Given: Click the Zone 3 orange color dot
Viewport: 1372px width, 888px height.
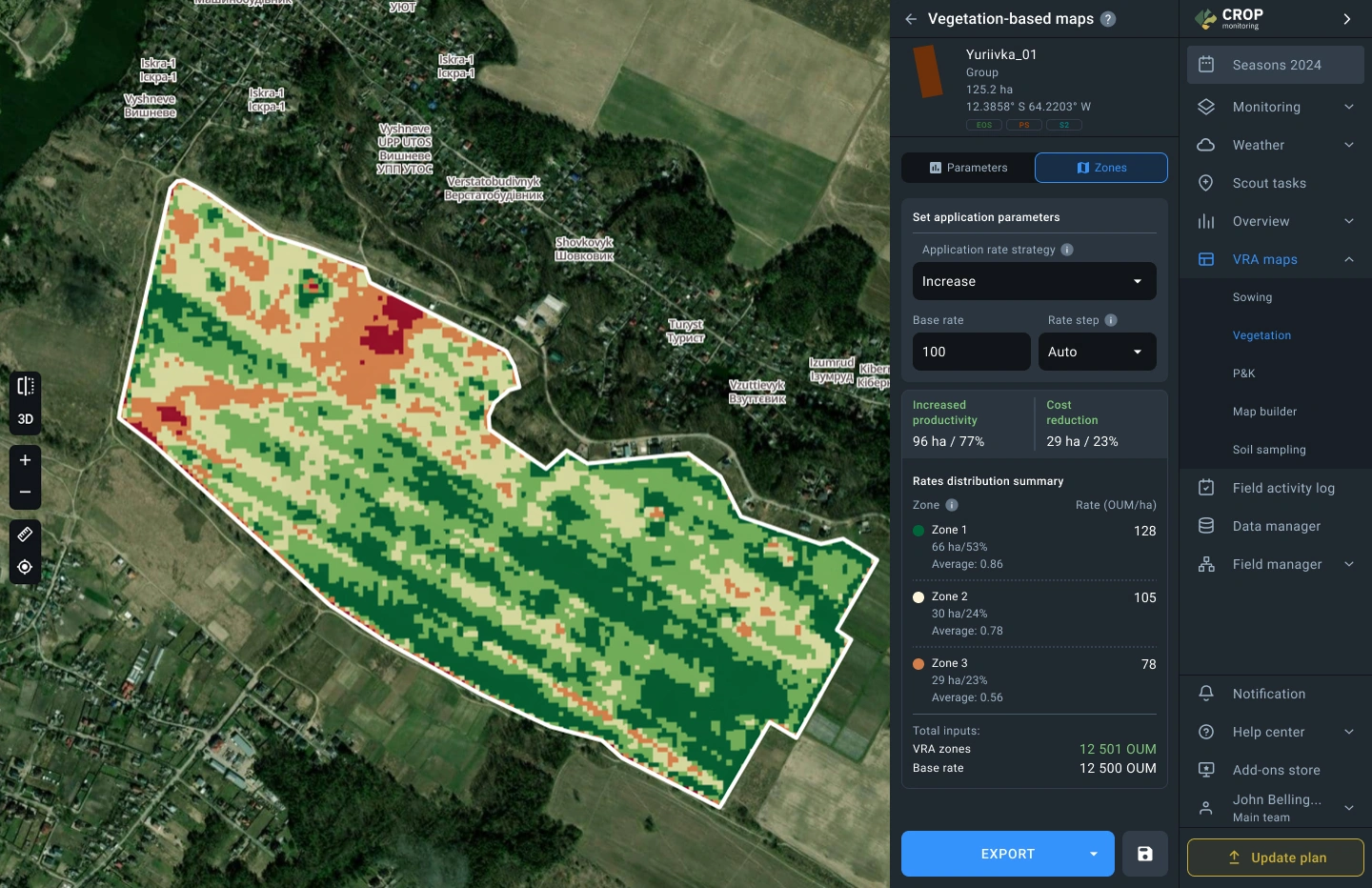Looking at the screenshot, I should pos(918,664).
